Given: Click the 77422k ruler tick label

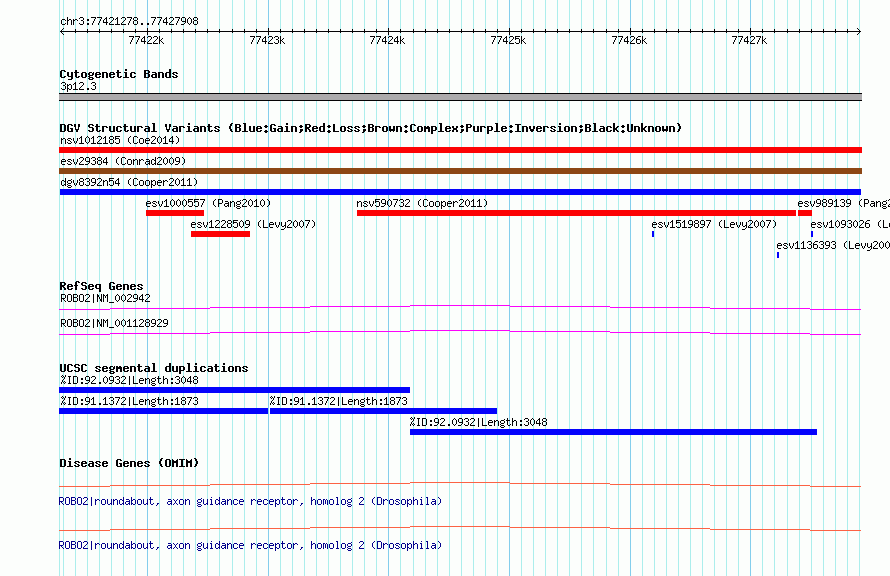Looking at the screenshot, I should 146,40.
